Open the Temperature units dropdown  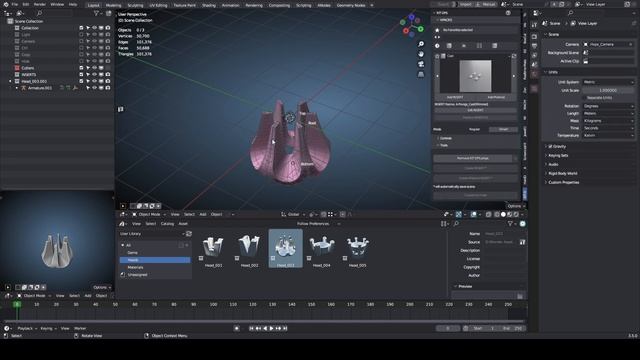tap(608, 136)
